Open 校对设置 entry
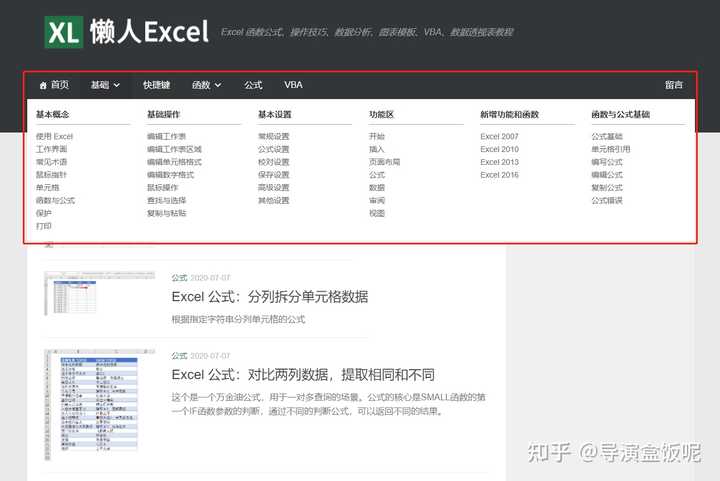 point(274,162)
